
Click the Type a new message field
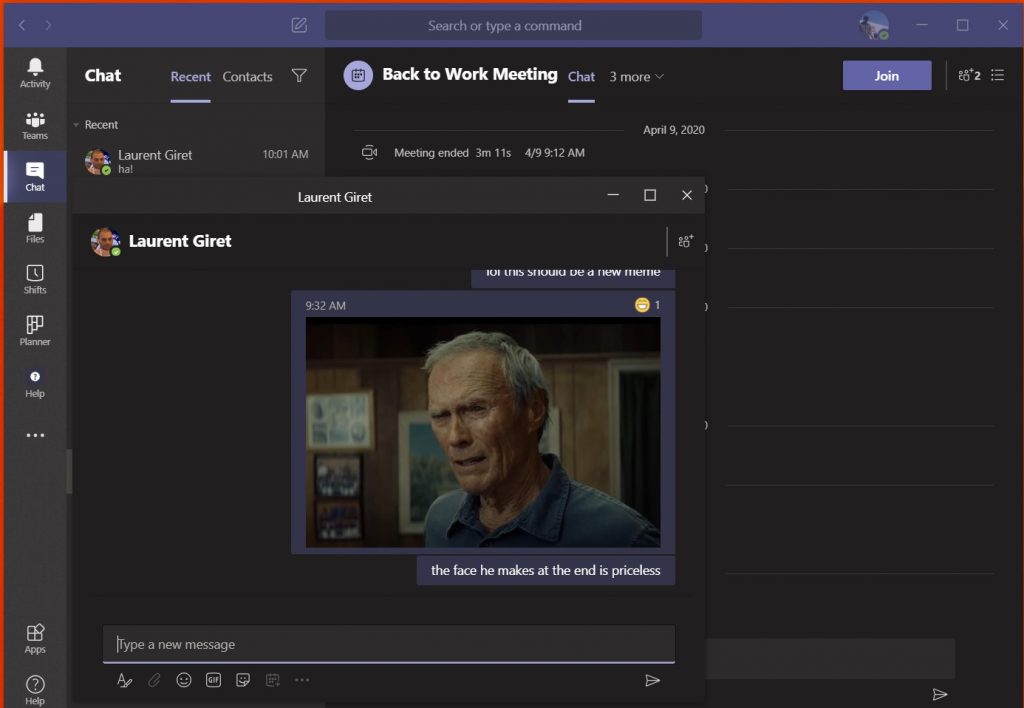point(389,644)
